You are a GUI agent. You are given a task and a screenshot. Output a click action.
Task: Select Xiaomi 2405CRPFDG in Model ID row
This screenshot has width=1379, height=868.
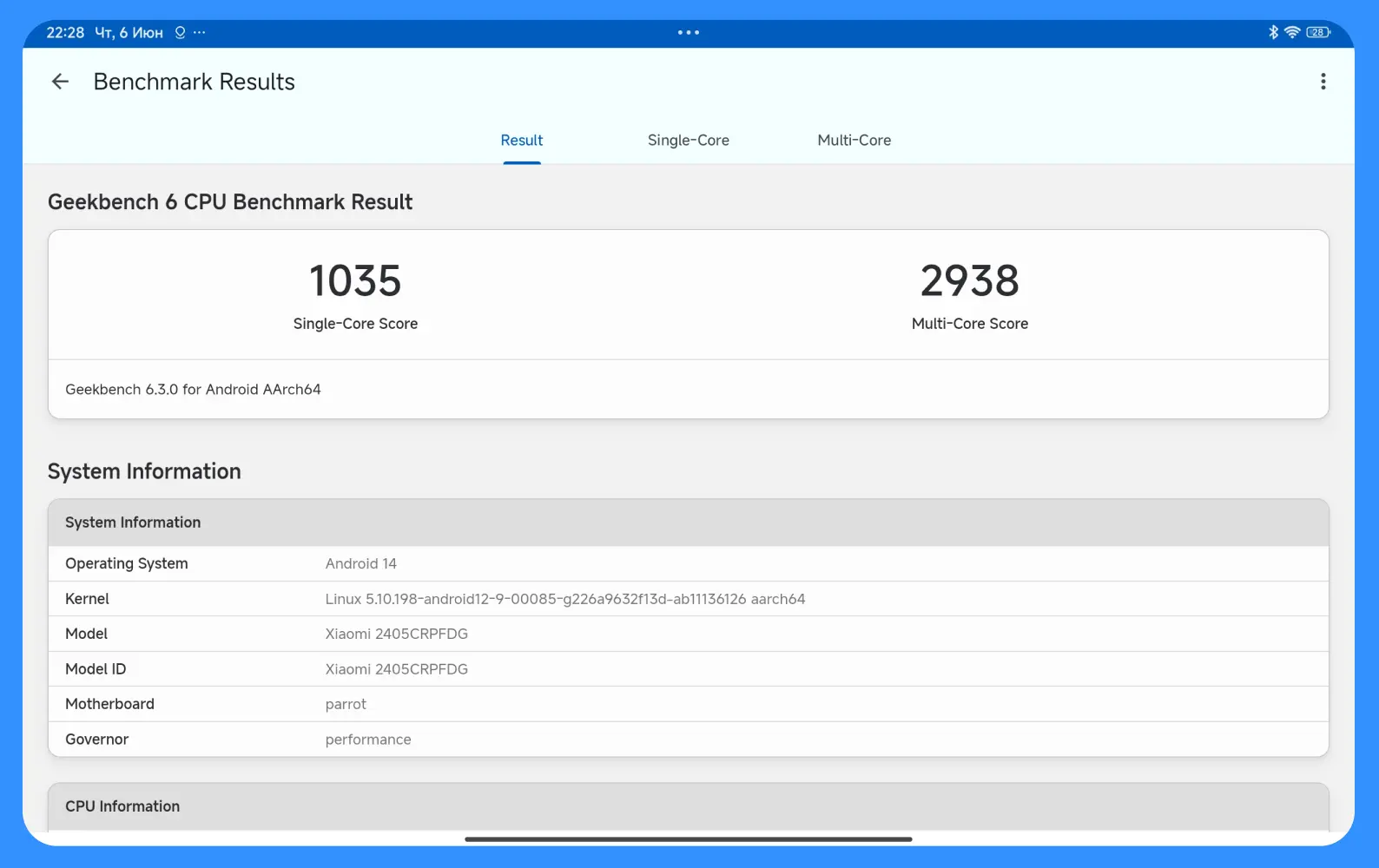point(397,669)
